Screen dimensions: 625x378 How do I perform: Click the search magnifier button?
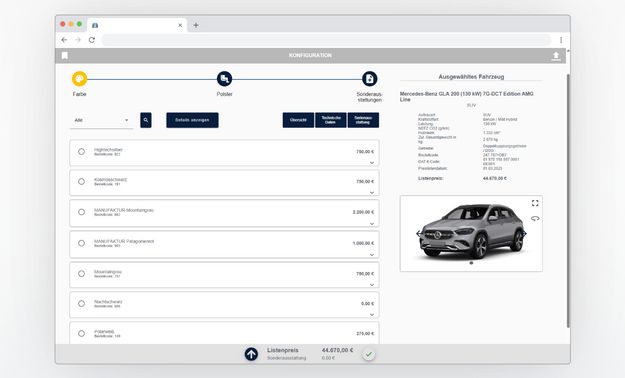click(146, 120)
